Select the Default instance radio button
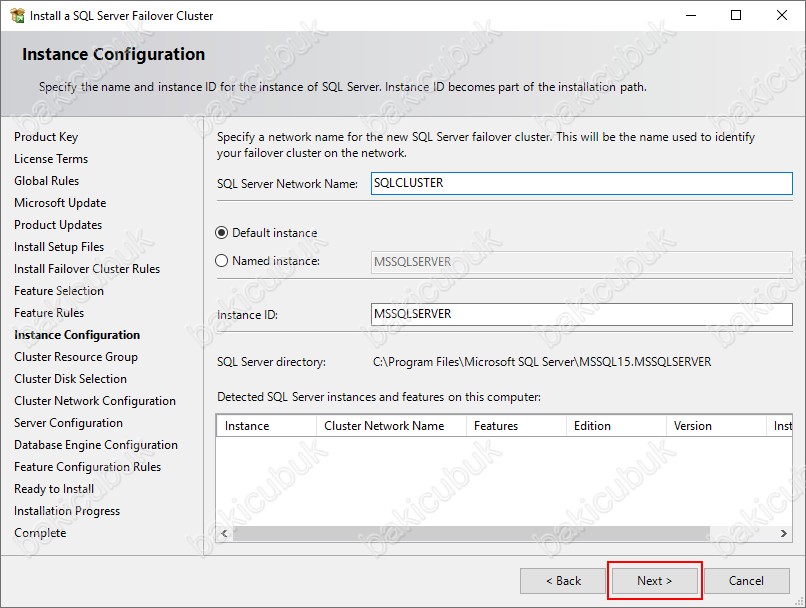 click(x=221, y=233)
